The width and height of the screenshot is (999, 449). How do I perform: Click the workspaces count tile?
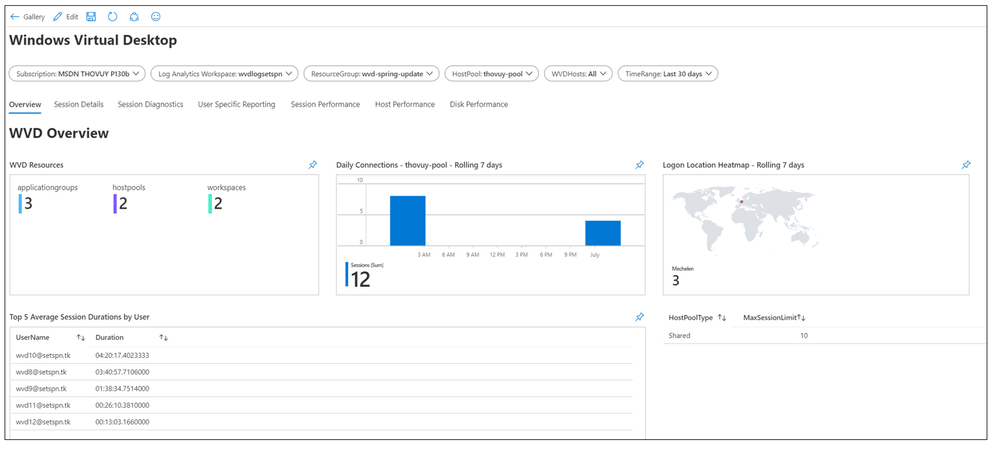226,198
